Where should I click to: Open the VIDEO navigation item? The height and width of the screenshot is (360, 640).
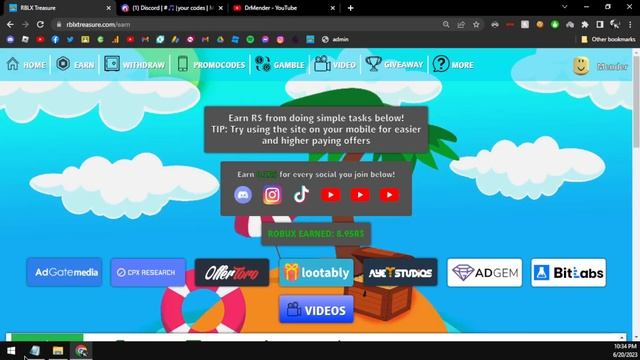tap(335, 64)
